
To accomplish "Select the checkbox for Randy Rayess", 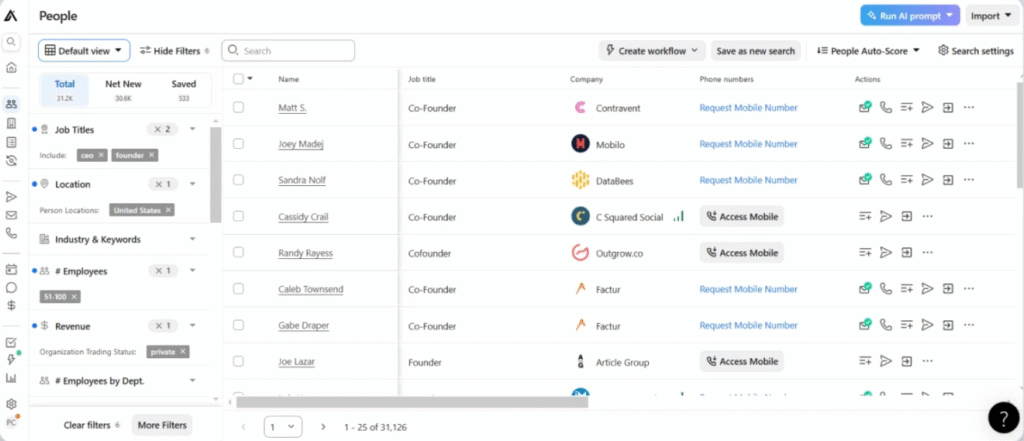I will (238, 252).
